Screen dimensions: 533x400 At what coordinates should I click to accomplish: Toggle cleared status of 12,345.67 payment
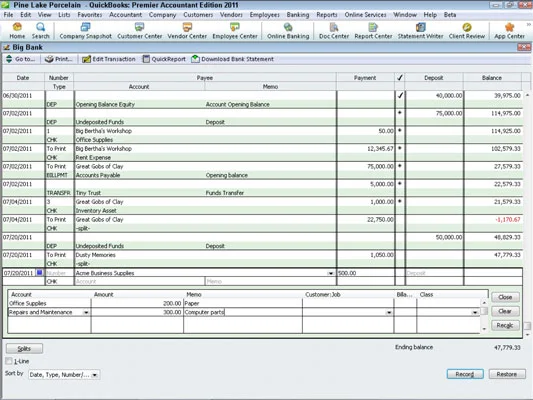(x=400, y=149)
